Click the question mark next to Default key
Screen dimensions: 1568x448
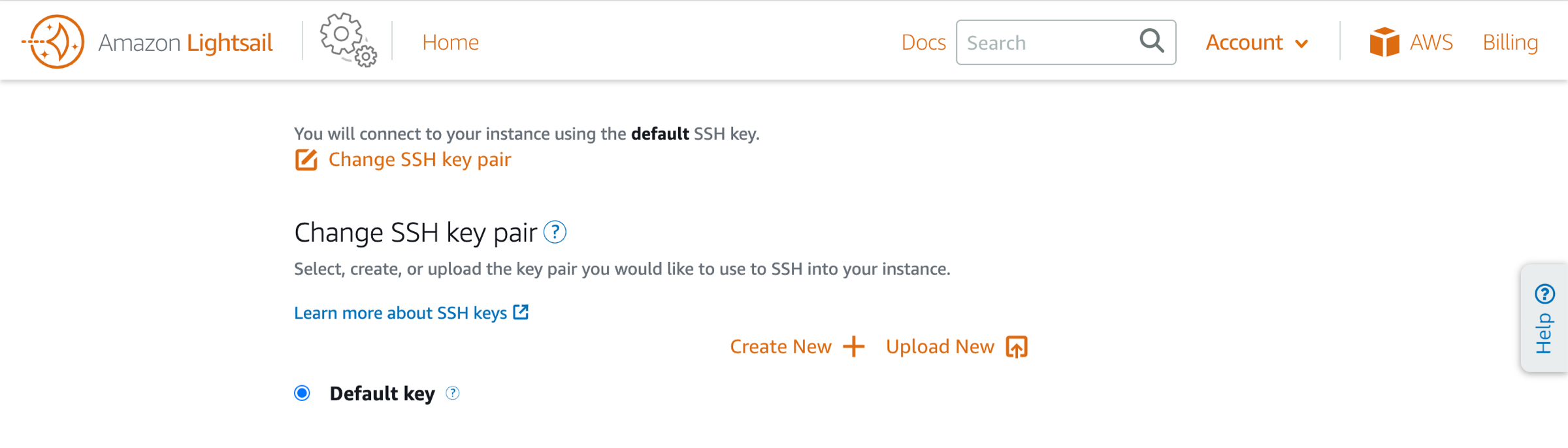pyautogui.click(x=453, y=393)
